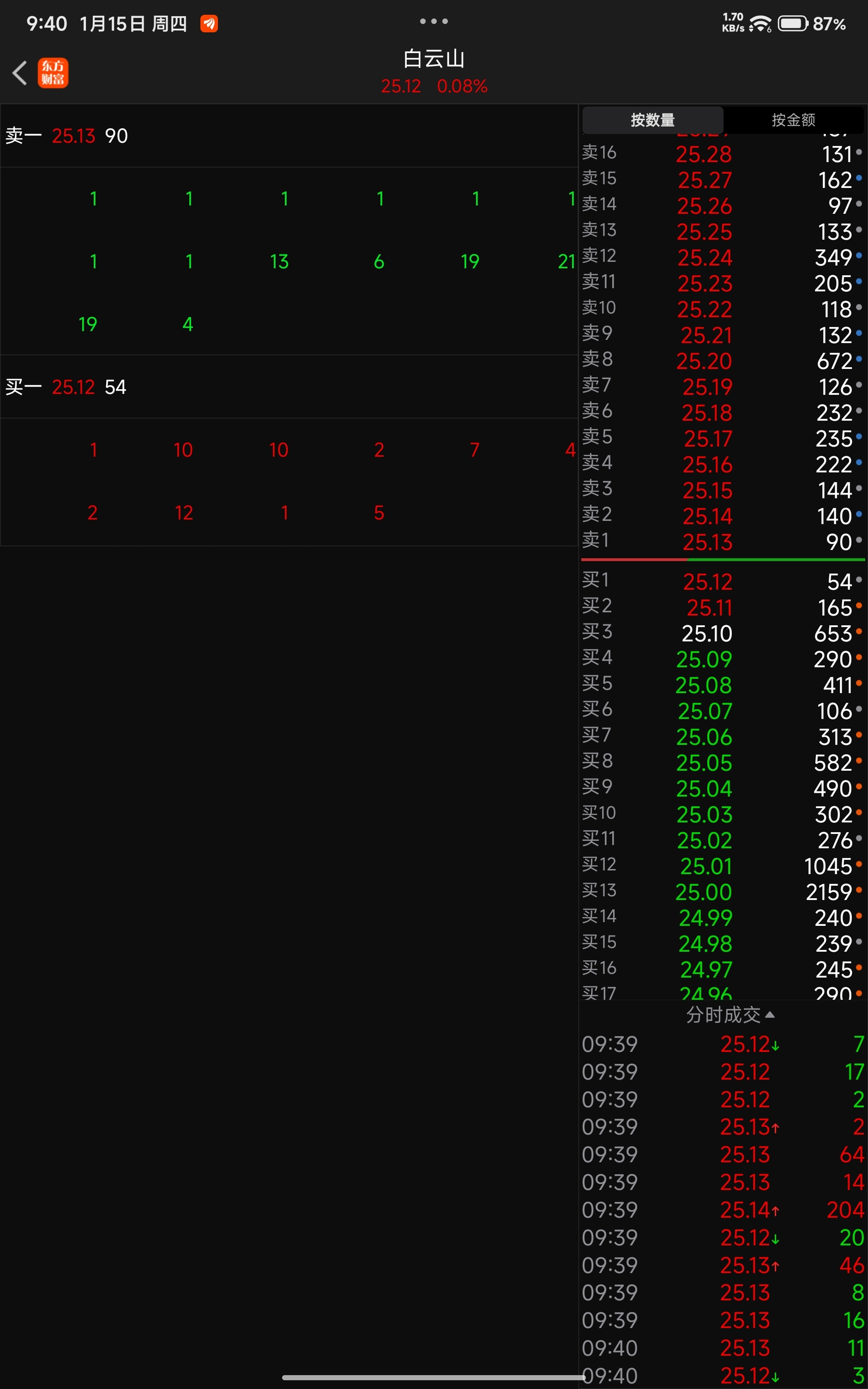The width and height of the screenshot is (868, 1389).
Task: Tap the orange notification app icon in status bar
Action: (209, 24)
